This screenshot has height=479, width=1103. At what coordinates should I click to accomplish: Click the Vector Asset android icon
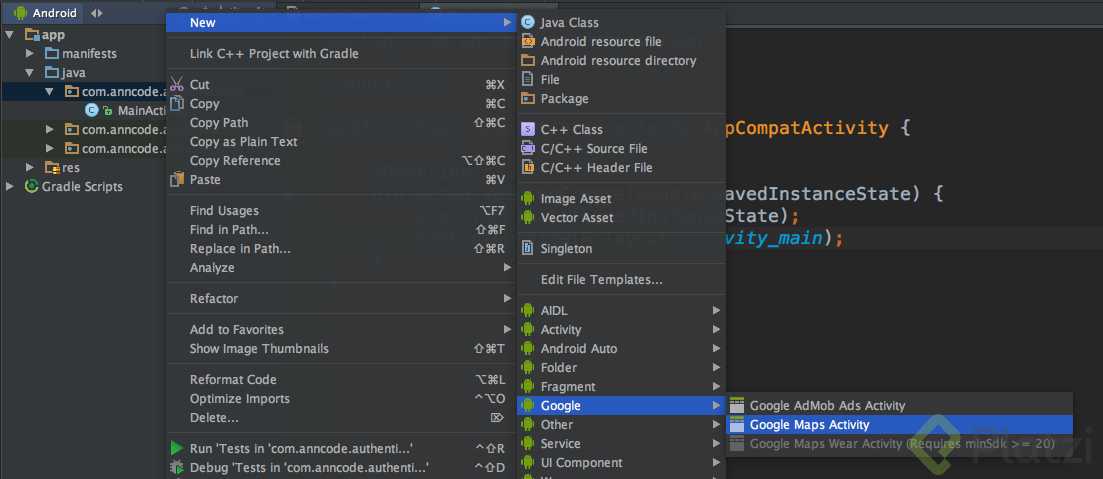(x=528, y=217)
